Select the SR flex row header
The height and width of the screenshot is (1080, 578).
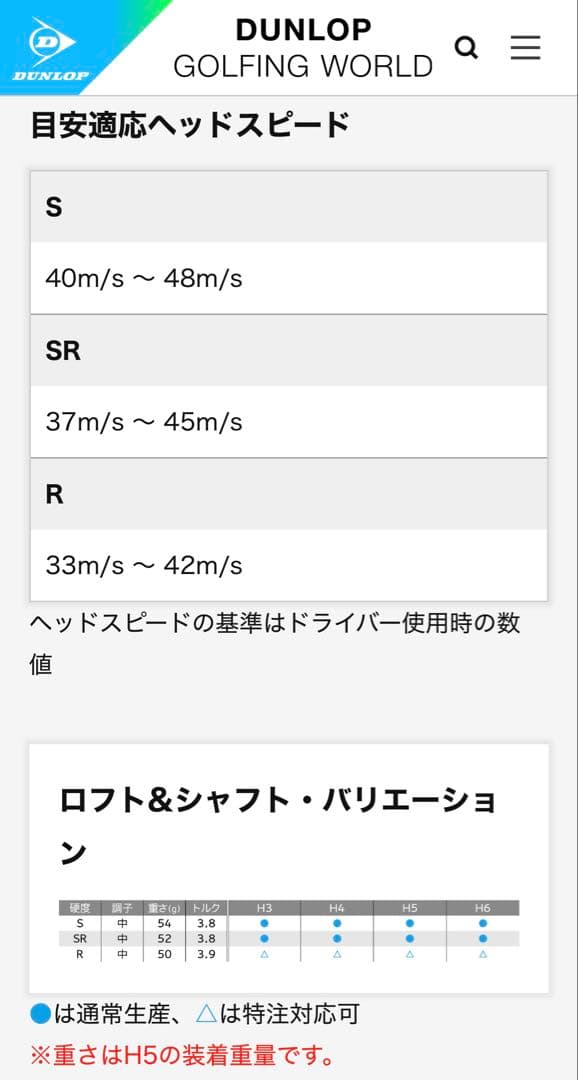[78, 939]
